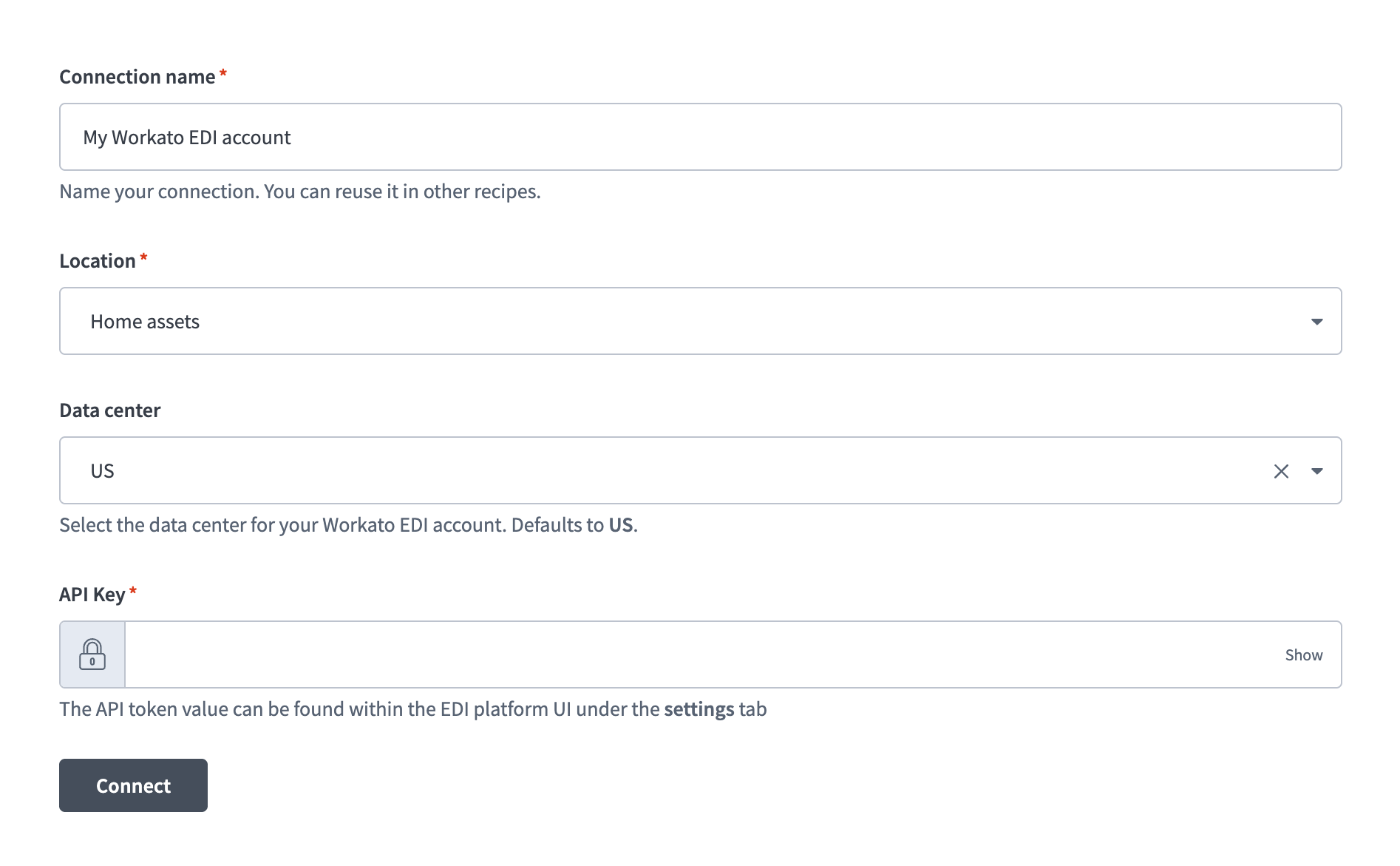This screenshot has width=1400, height=866.
Task: Click the API Key label
Action: [92, 595]
